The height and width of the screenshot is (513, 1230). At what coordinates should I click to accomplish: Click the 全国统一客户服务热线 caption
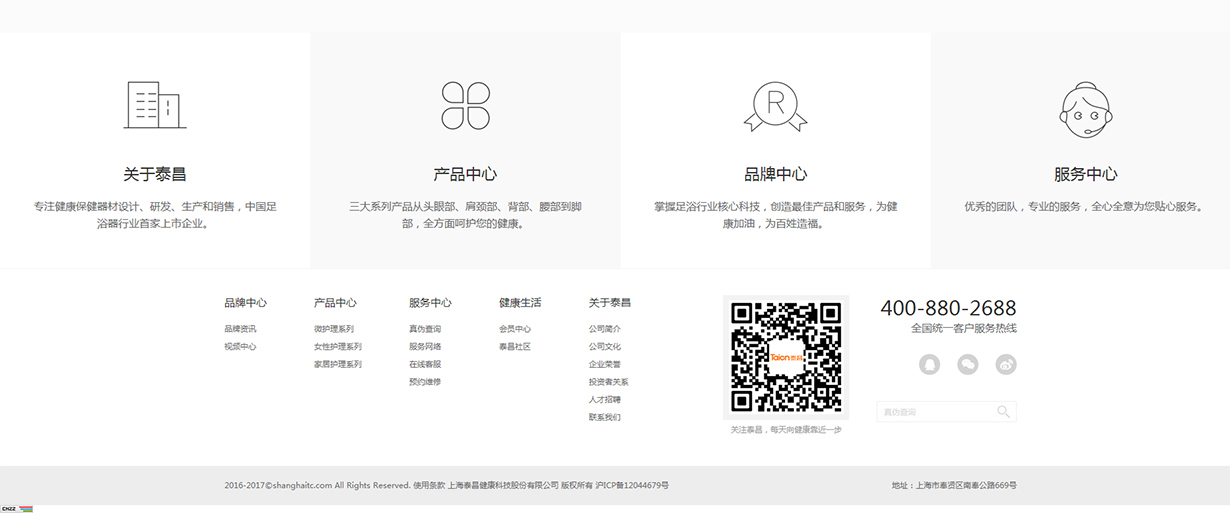pyautogui.click(x=964, y=328)
